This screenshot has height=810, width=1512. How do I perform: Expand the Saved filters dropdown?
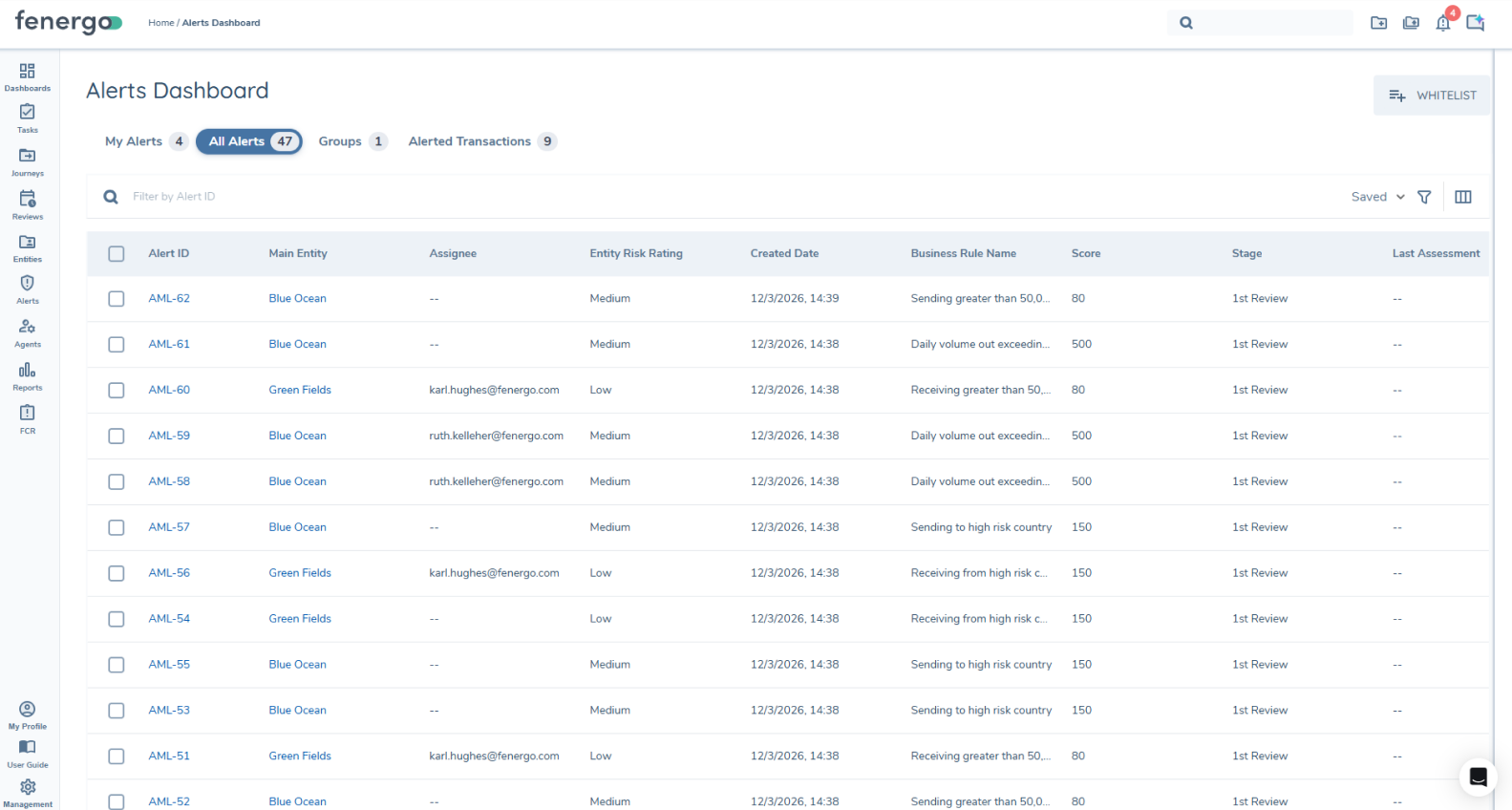[1377, 197]
